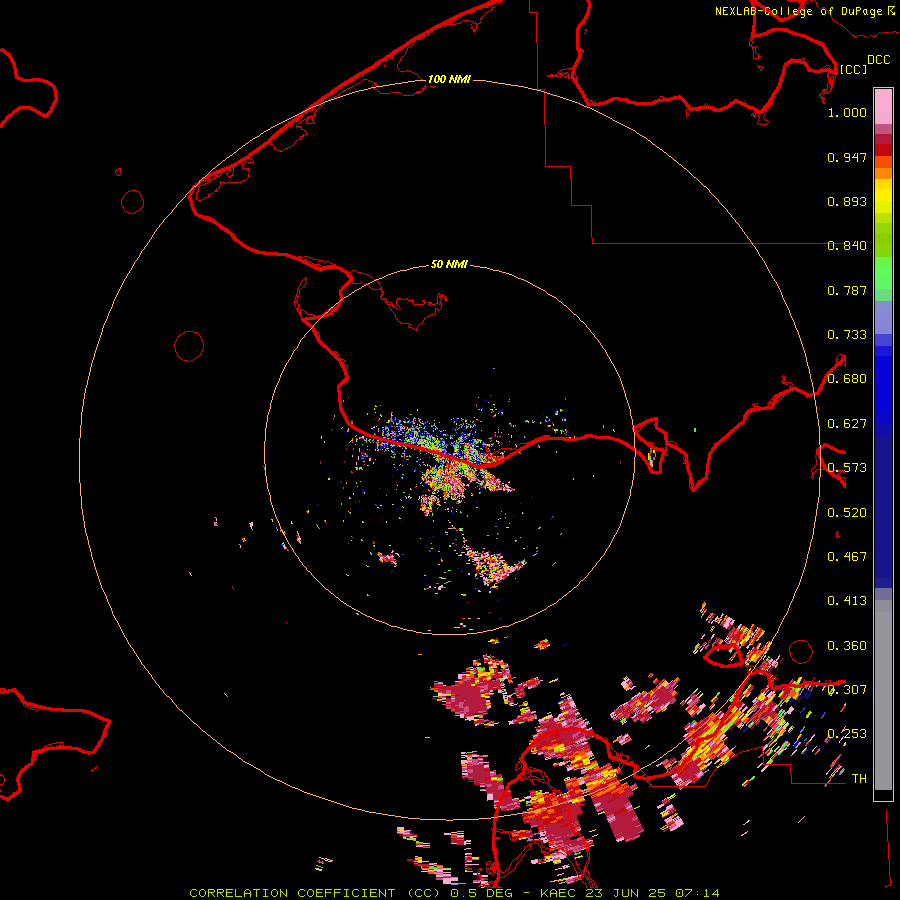Click the 0.413 legend value
The width and height of the screenshot is (900, 900).
(x=847, y=601)
